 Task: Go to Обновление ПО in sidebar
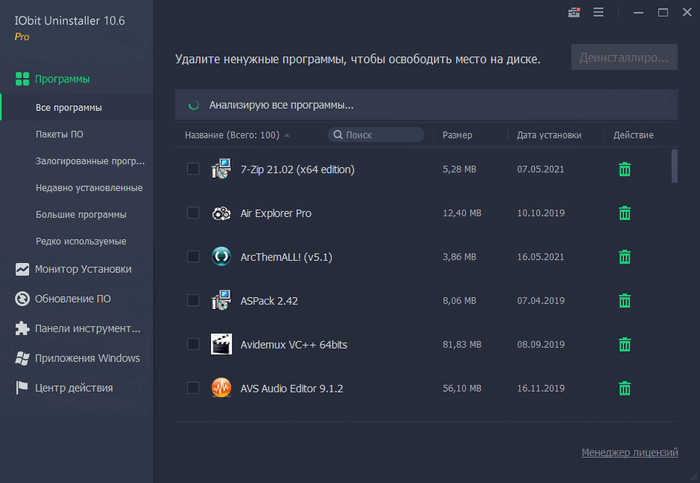pos(72,299)
